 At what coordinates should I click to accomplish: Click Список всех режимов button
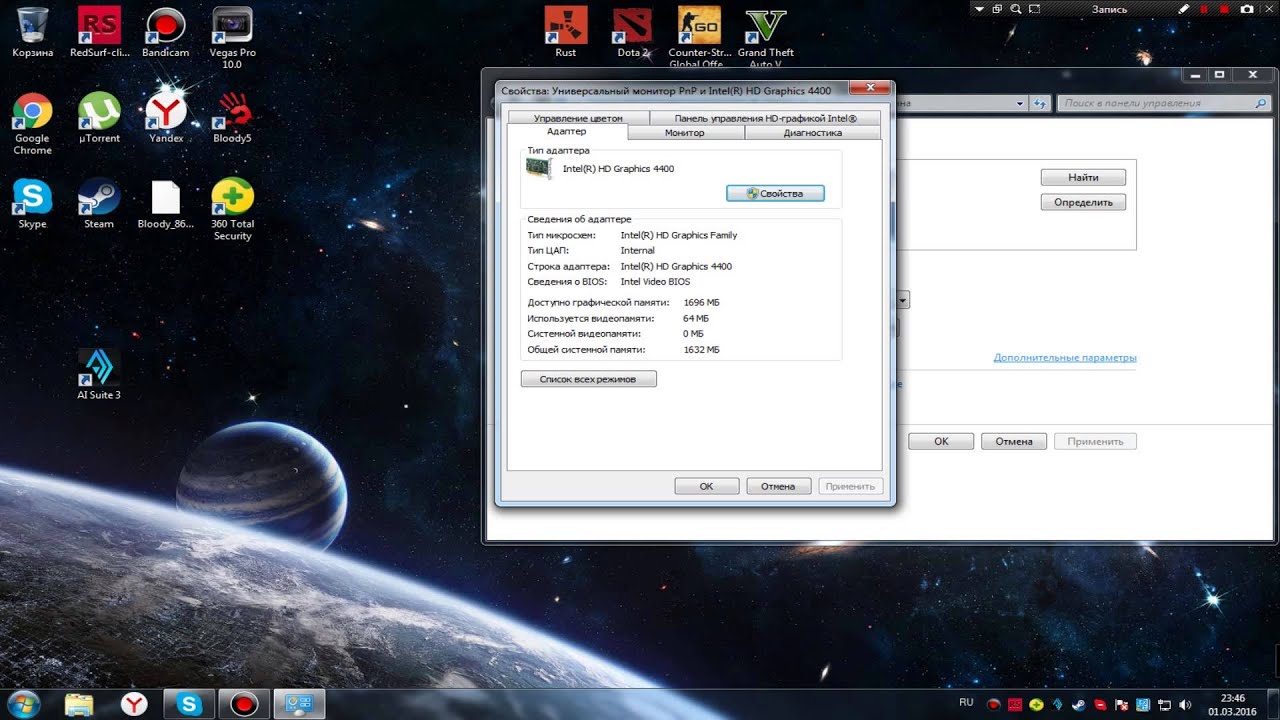click(588, 379)
